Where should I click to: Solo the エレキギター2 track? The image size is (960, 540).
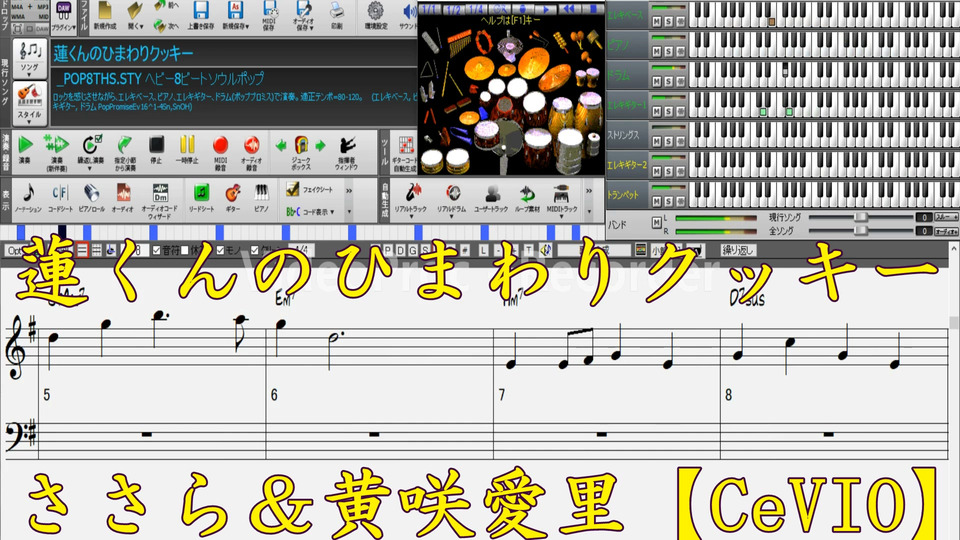click(669, 171)
